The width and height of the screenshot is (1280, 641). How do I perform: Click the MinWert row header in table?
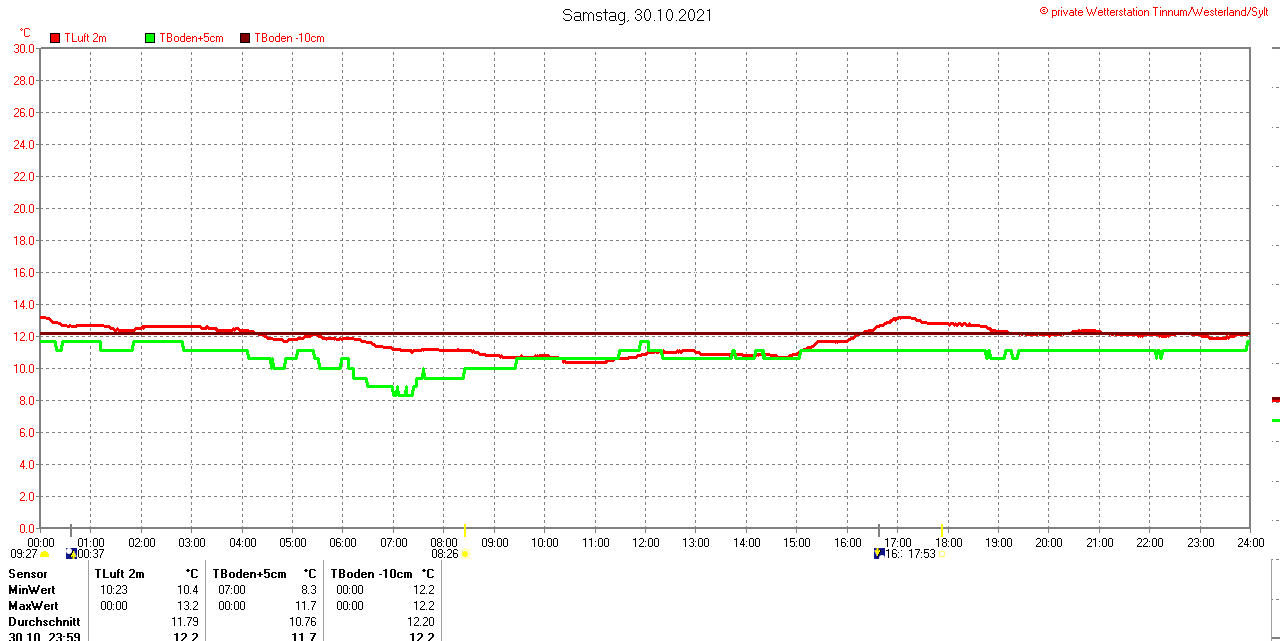click(33, 590)
